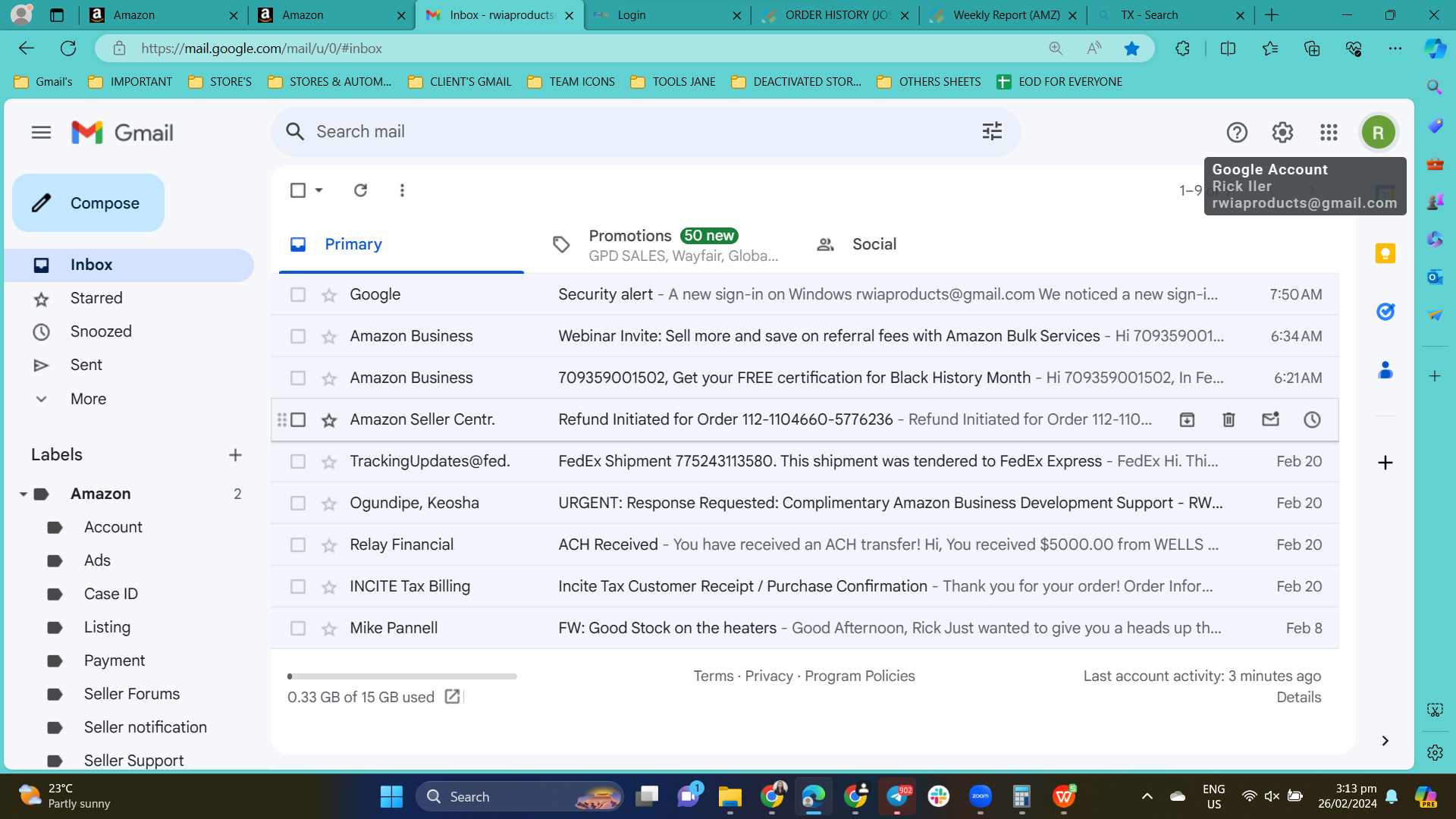Create a new label with plus icon
1456x819 pixels.
click(x=235, y=455)
